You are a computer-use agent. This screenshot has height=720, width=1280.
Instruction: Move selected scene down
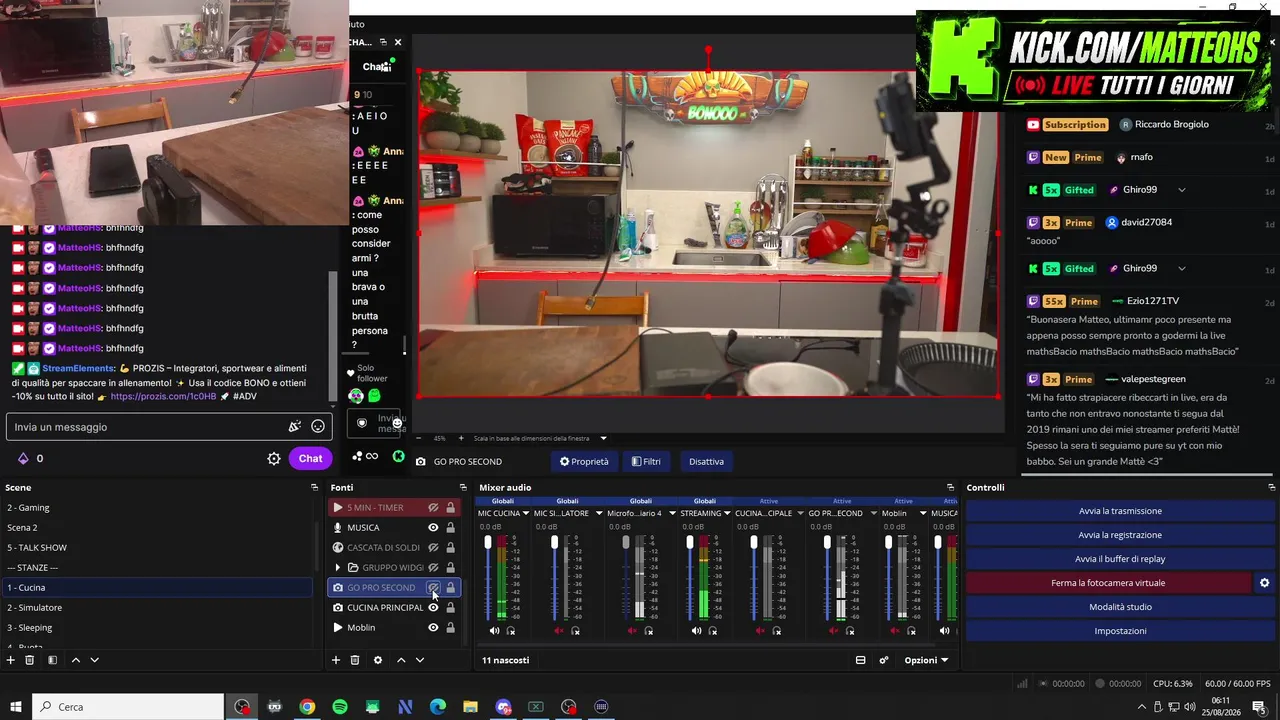[95, 660]
